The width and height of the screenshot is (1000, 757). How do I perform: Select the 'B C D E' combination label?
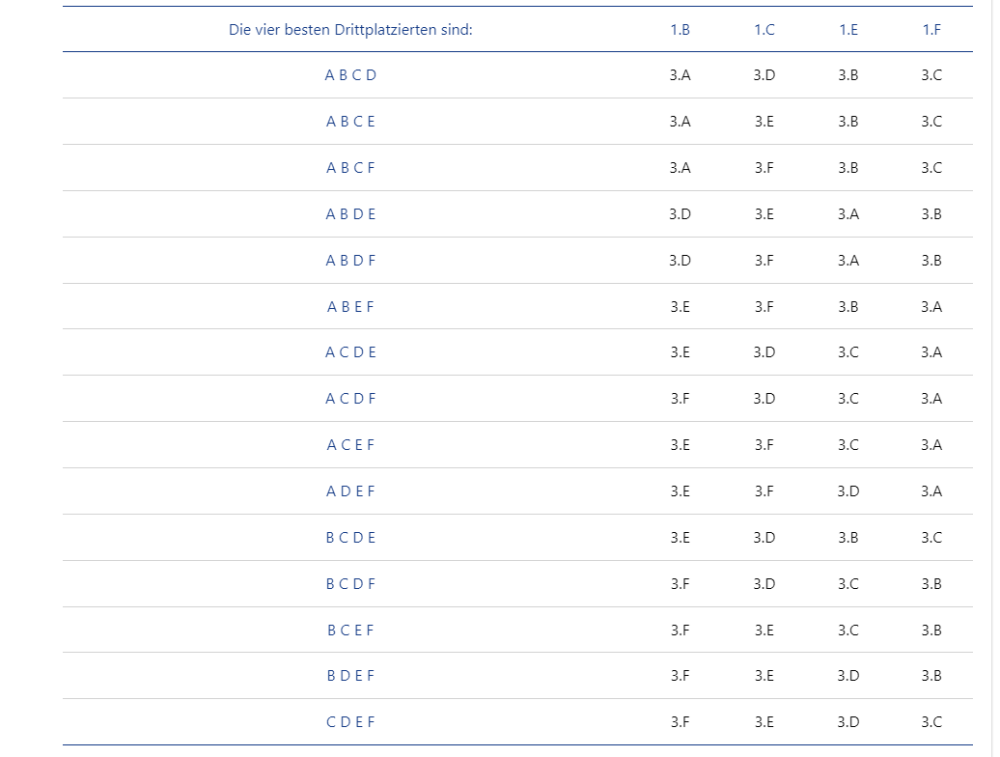click(x=350, y=537)
